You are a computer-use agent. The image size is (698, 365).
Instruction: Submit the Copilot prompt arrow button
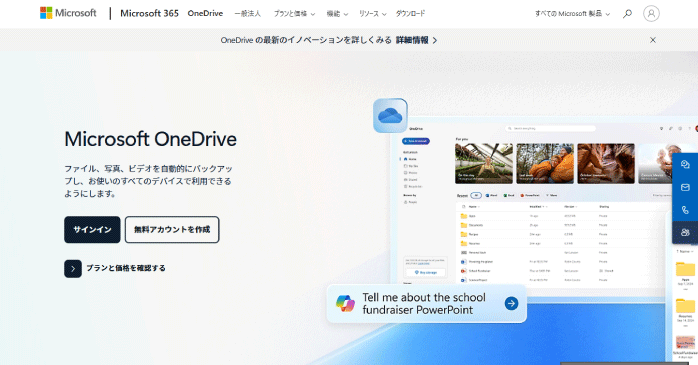511,304
